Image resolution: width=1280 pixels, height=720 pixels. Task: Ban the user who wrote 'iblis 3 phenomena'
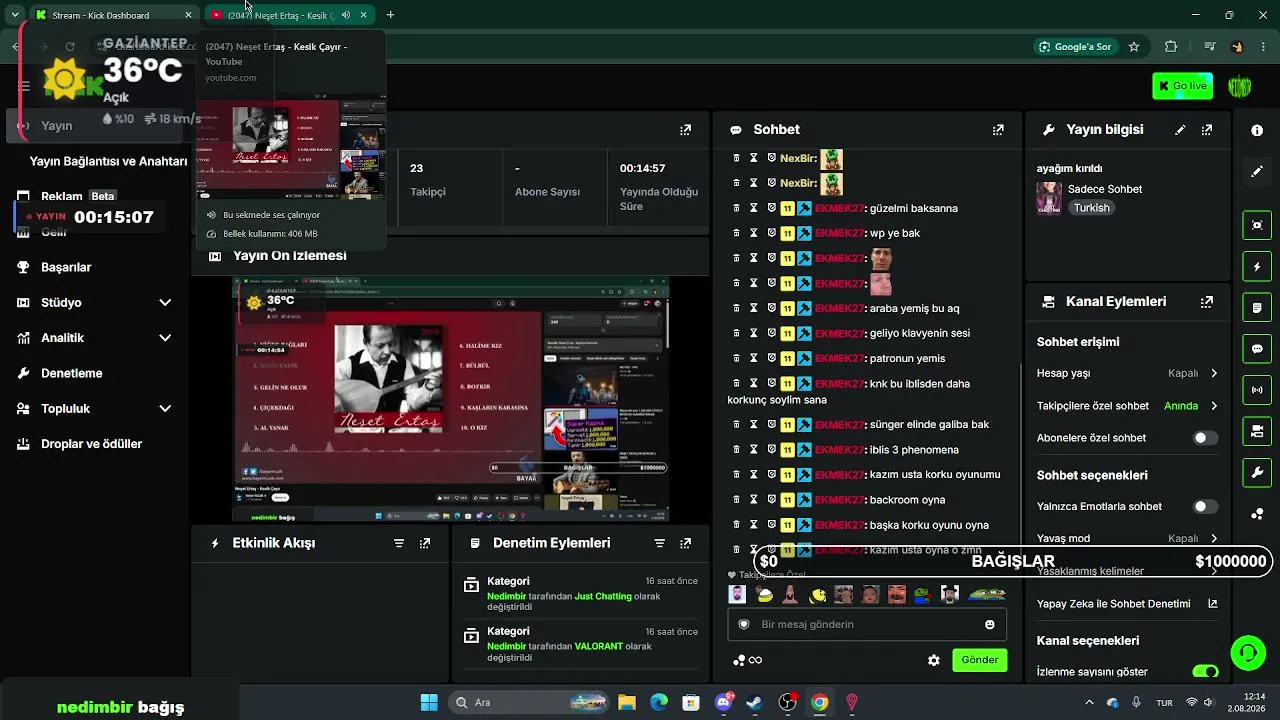pyautogui.click(x=771, y=450)
